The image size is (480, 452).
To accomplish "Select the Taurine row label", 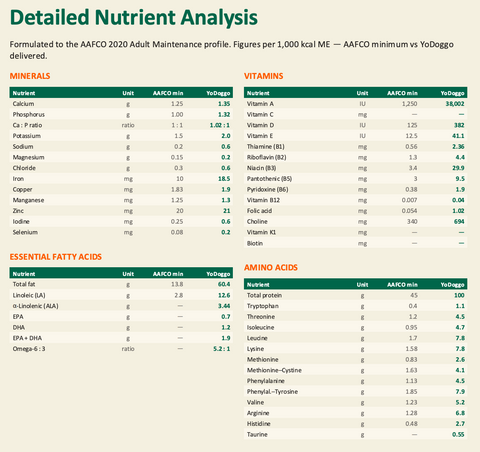I will coord(257,434).
